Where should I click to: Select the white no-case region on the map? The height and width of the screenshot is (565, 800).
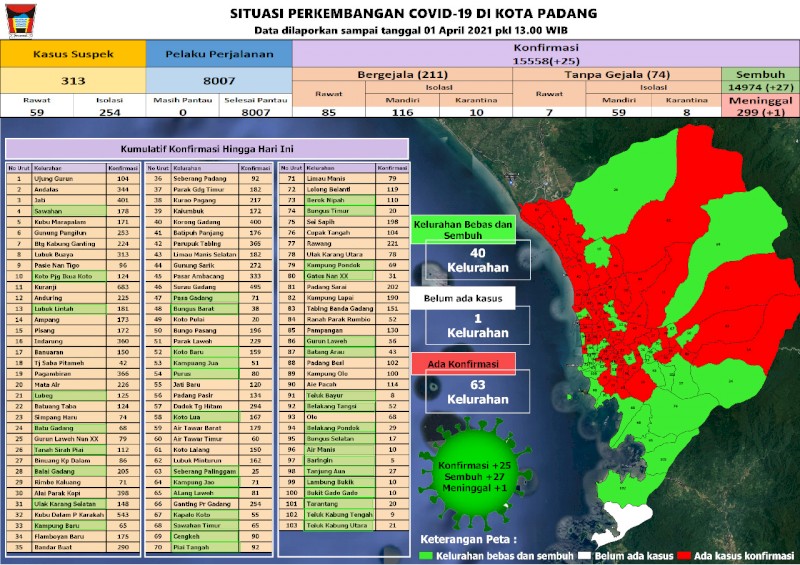622,523
